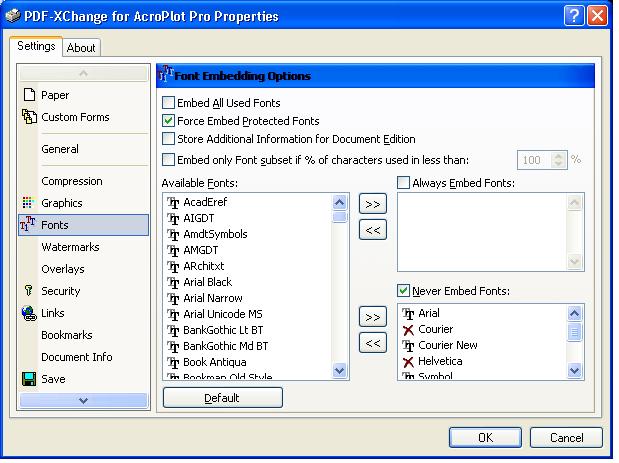Click Always Embed list scroll up arrow

(574, 202)
